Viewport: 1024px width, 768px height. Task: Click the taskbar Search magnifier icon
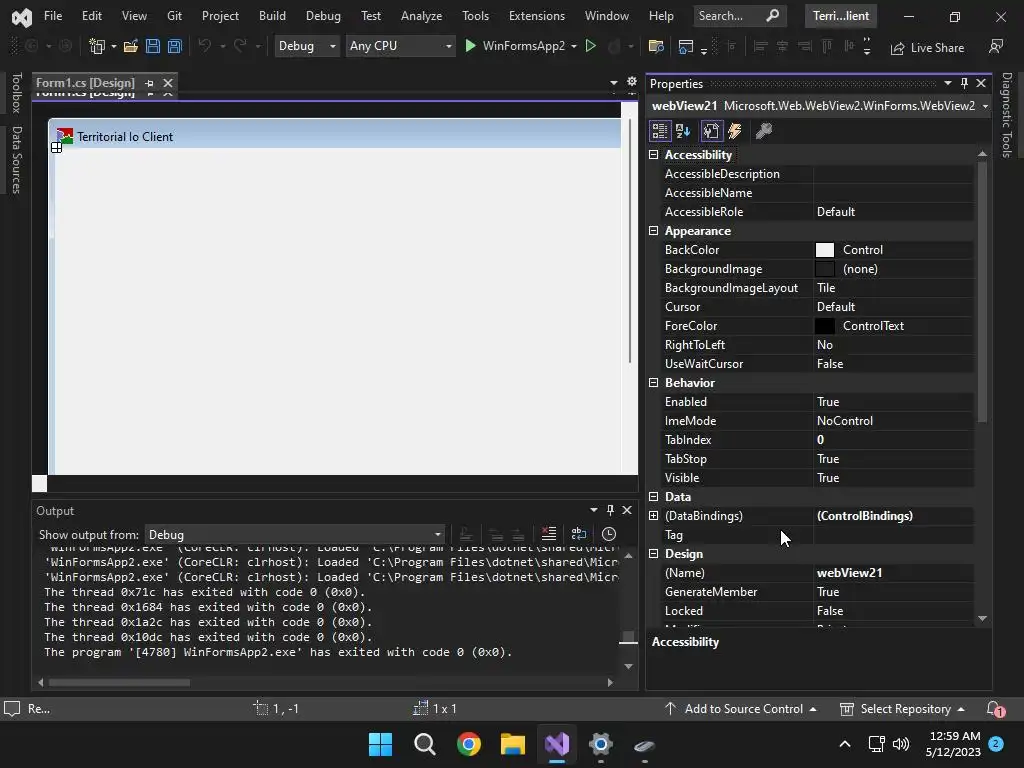[x=424, y=744]
